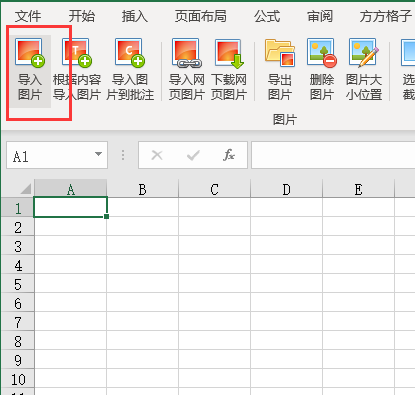Select row 4 header
The image size is (415, 395).
point(18,265)
